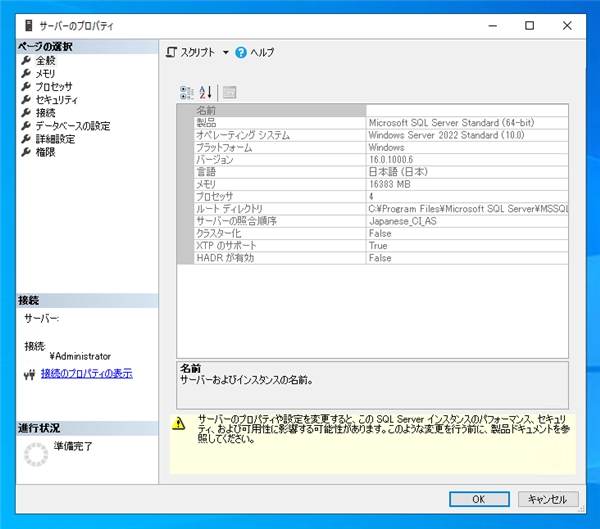The height and width of the screenshot is (529, 600).
Task: Click connection plug icon beside link
Action: point(29,374)
